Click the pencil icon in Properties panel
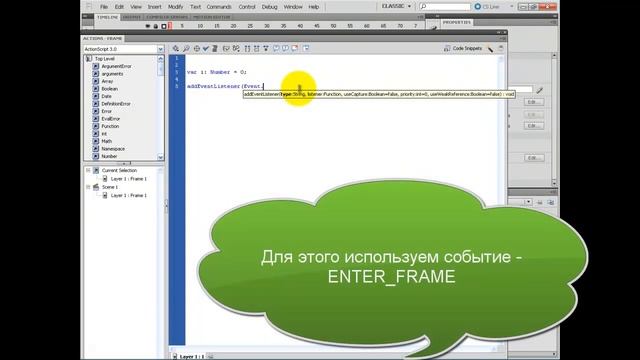Image resolution: width=640 pixels, height=360 pixels. [540, 90]
